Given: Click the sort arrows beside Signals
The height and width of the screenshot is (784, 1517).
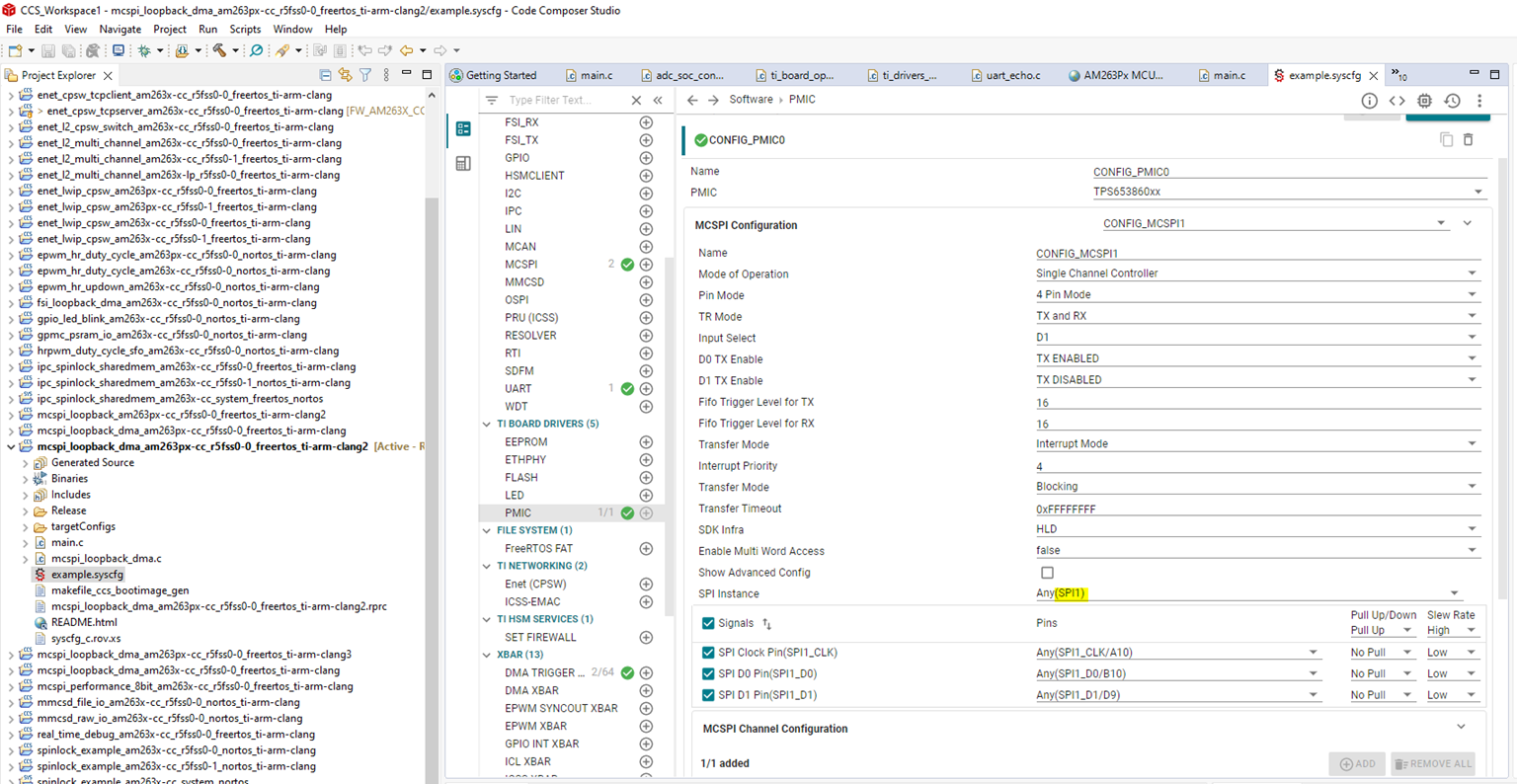Looking at the screenshot, I should point(767,624).
